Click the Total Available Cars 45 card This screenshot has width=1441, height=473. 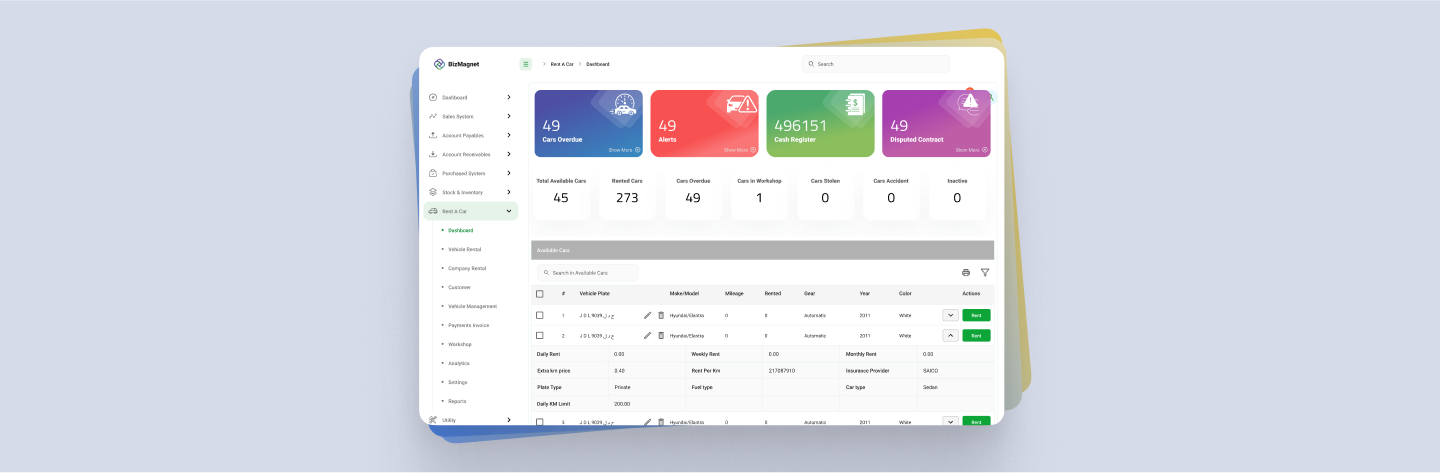pyautogui.click(x=561, y=196)
